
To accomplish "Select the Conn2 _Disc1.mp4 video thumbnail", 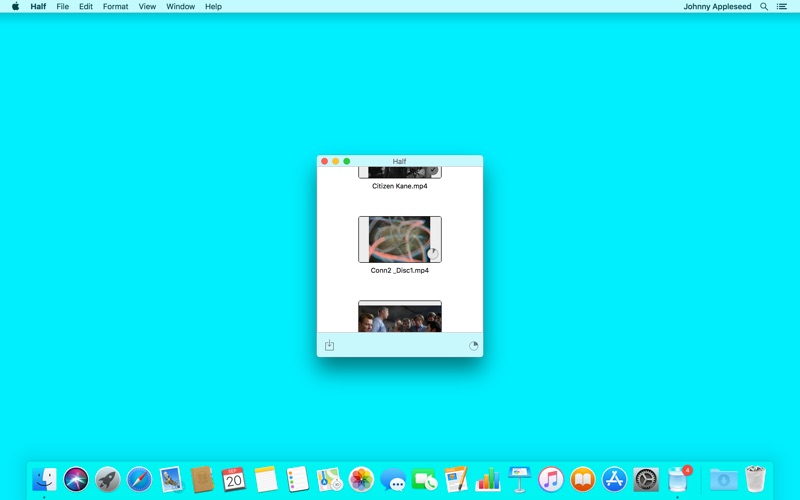I will [x=399, y=239].
